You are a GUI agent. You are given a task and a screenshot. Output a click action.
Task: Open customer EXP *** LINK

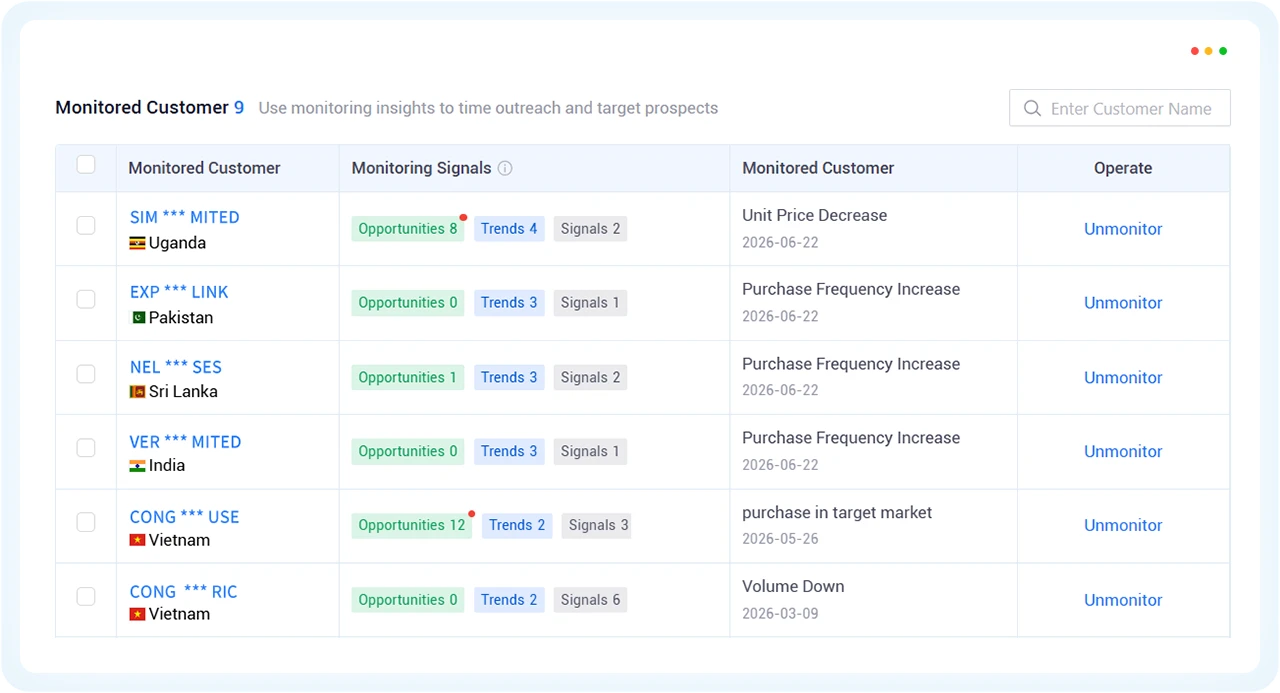pyautogui.click(x=179, y=292)
